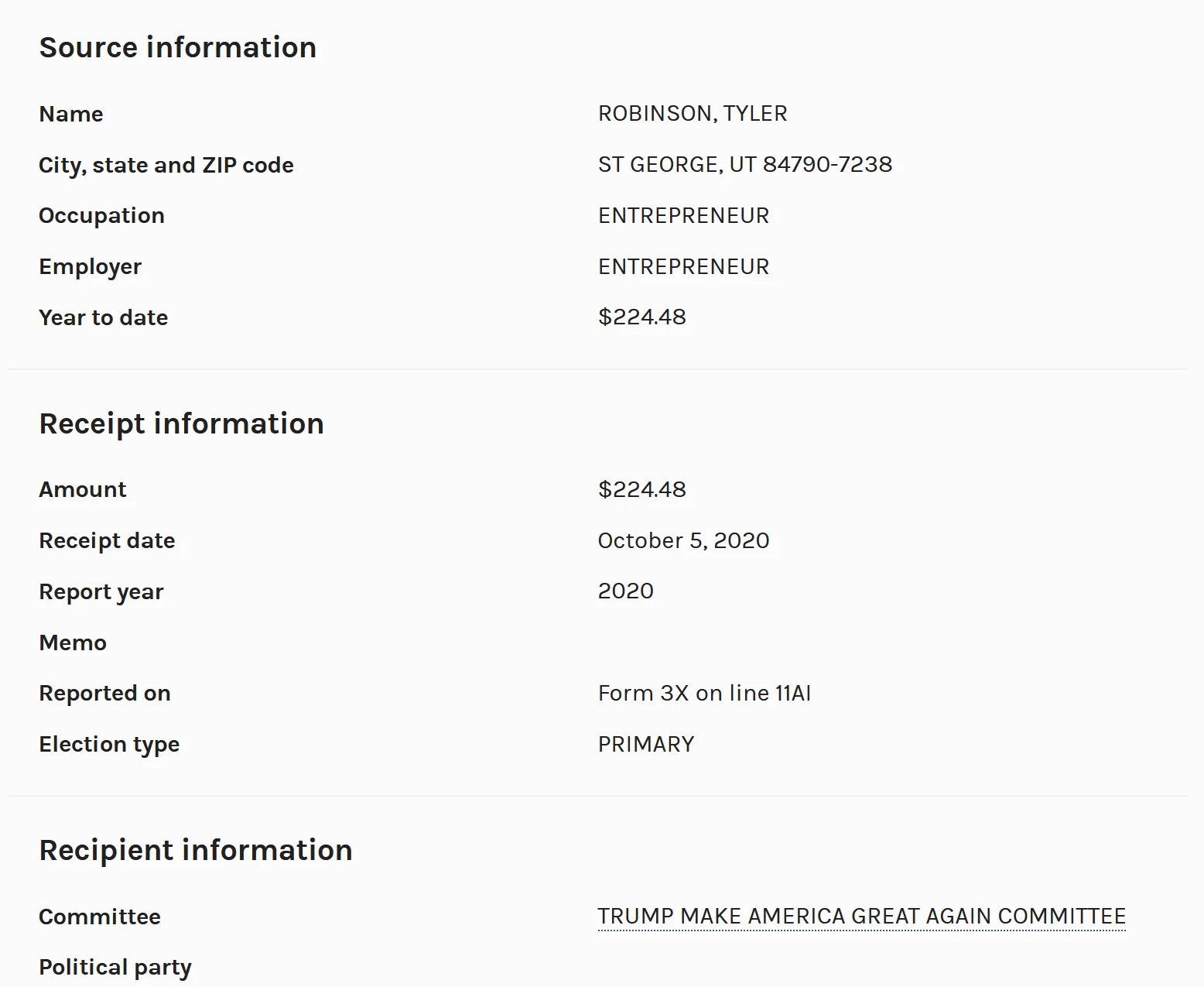The height and width of the screenshot is (987, 1204).
Task: Click the Receipt date label
Action: pyautogui.click(x=107, y=540)
